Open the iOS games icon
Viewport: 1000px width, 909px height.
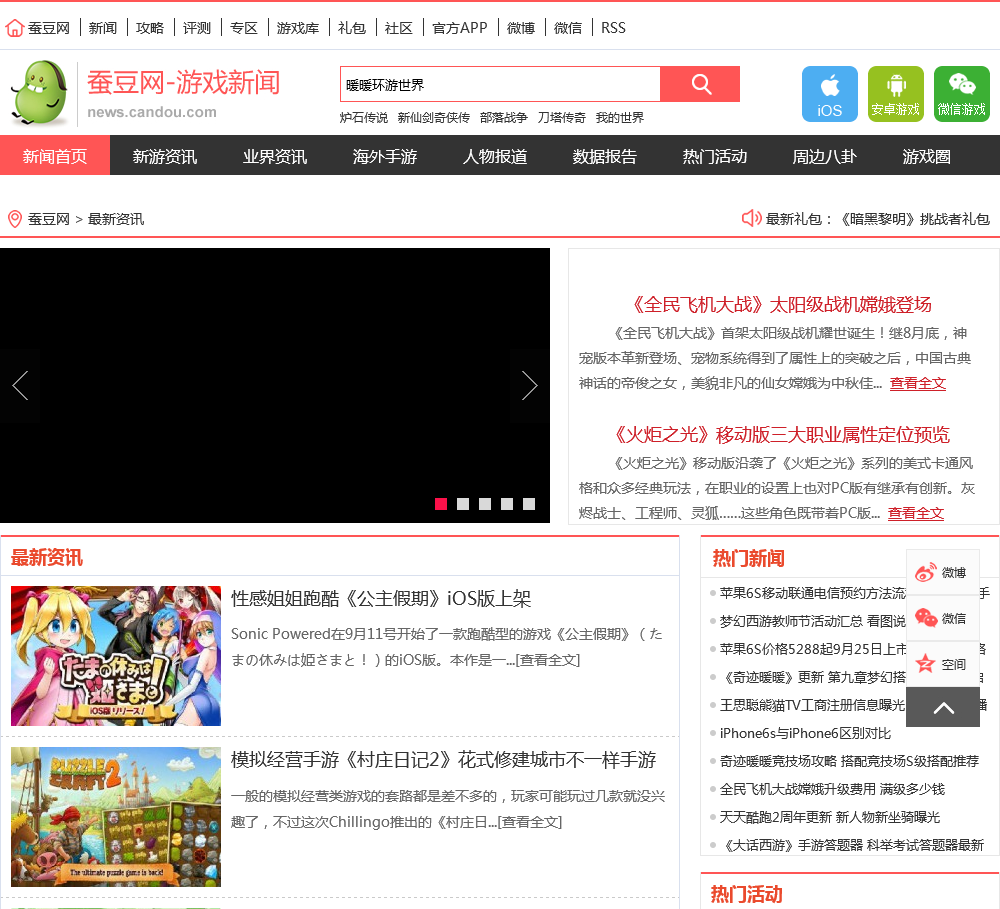[x=829, y=94]
